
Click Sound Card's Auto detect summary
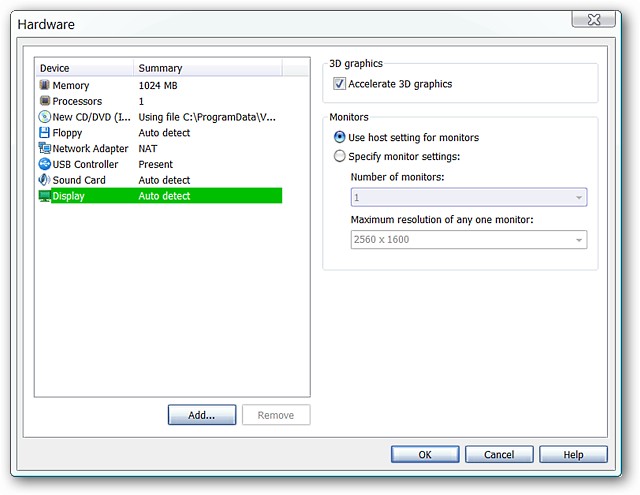click(164, 180)
